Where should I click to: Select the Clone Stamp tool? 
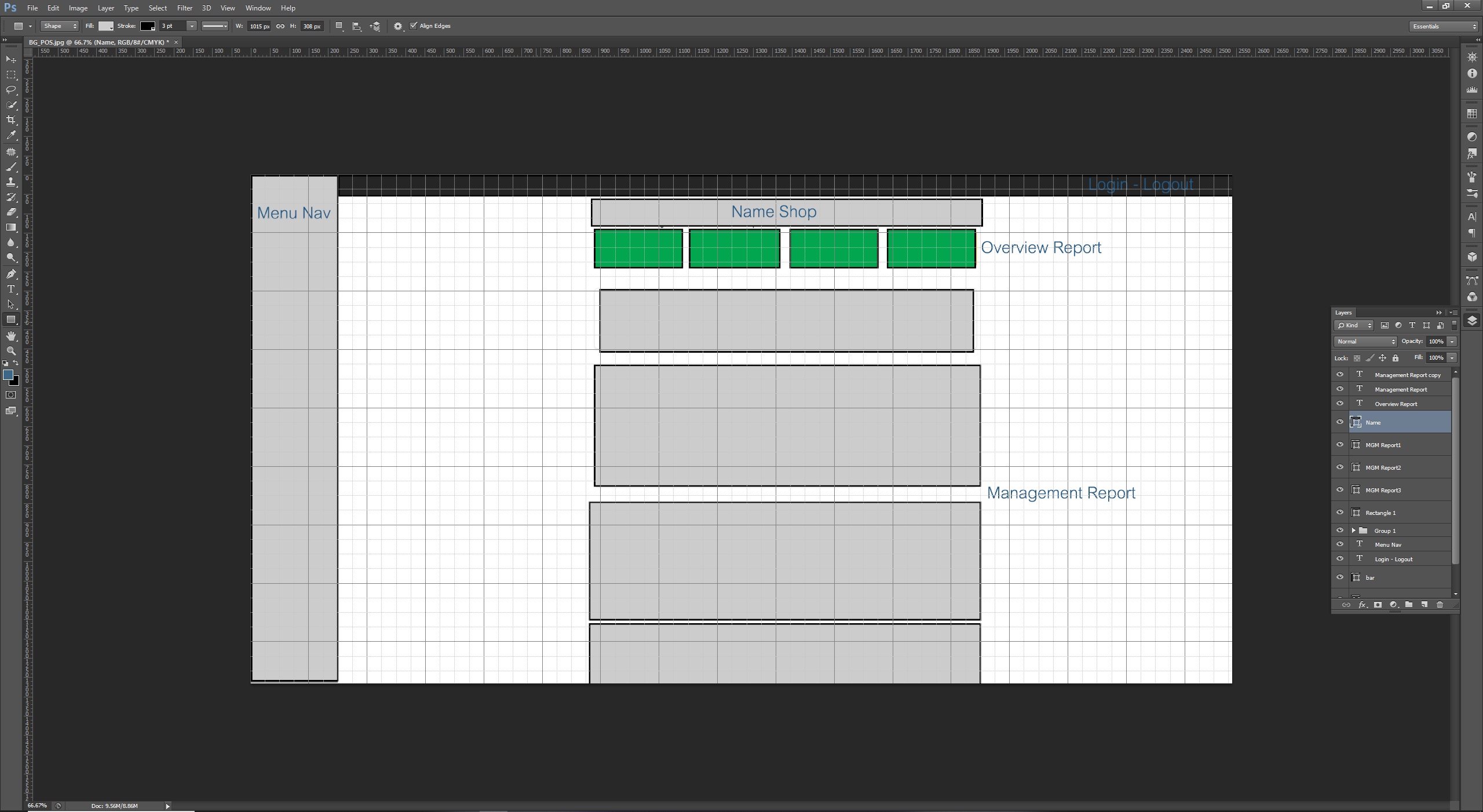pyautogui.click(x=11, y=182)
